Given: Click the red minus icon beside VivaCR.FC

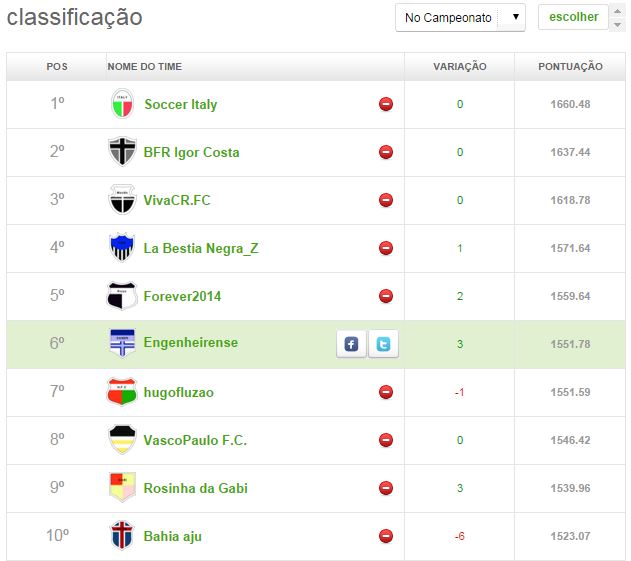Looking at the screenshot, I should (x=386, y=200).
